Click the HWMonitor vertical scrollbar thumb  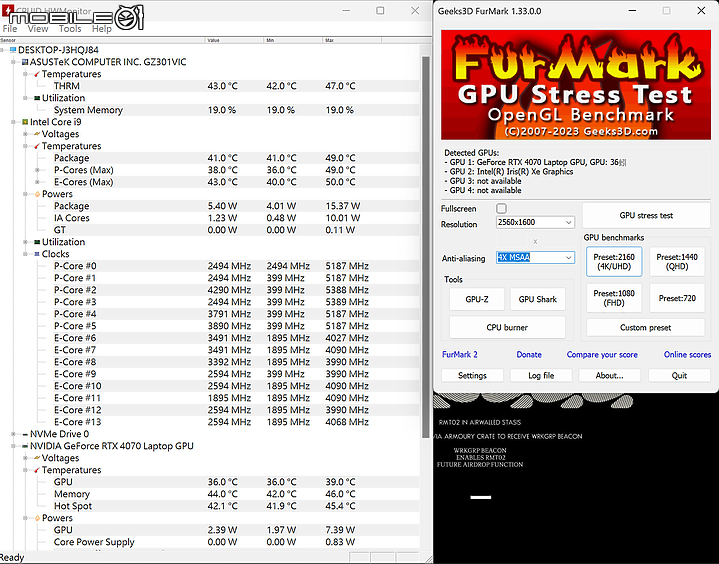(x=426, y=247)
